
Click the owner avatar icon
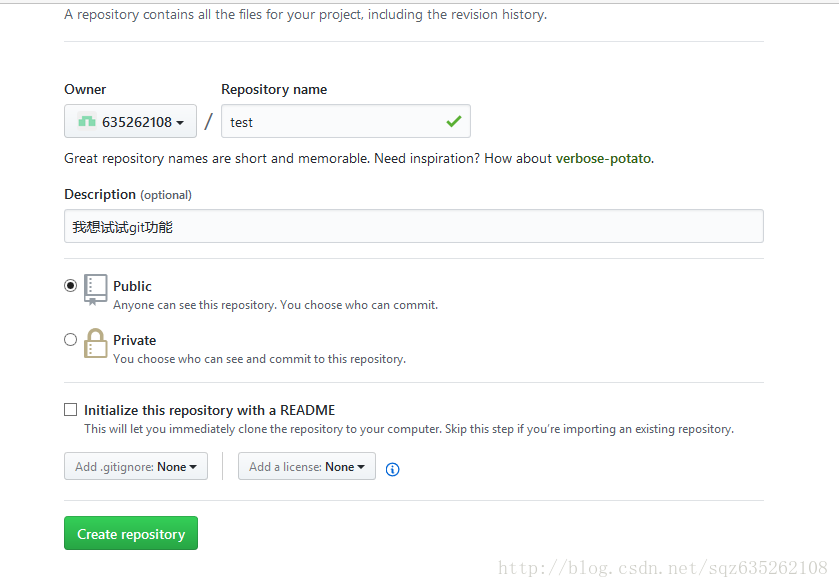[x=87, y=122]
